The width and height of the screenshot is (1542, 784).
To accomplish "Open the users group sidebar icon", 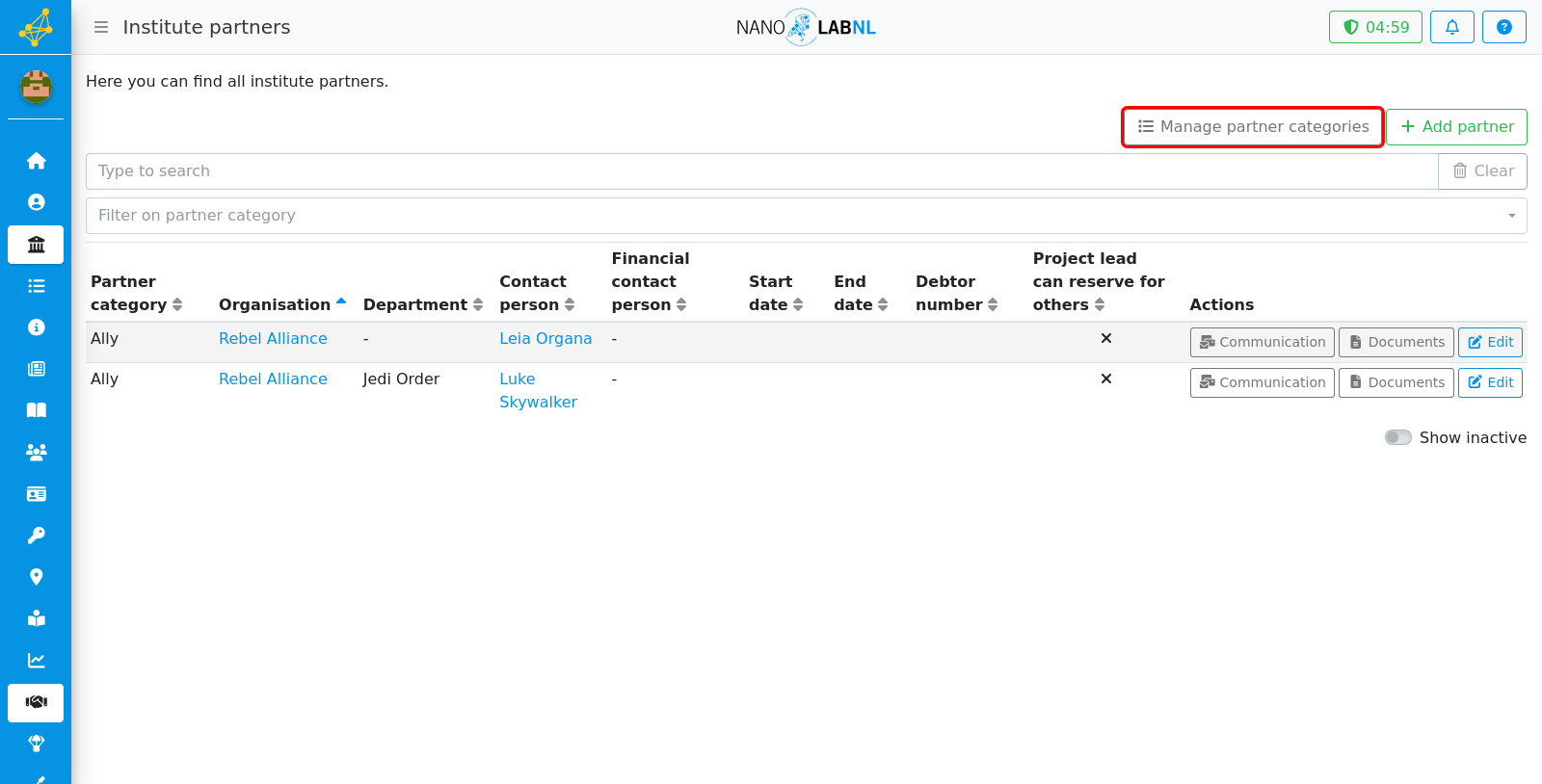I will click(x=36, y=452).
